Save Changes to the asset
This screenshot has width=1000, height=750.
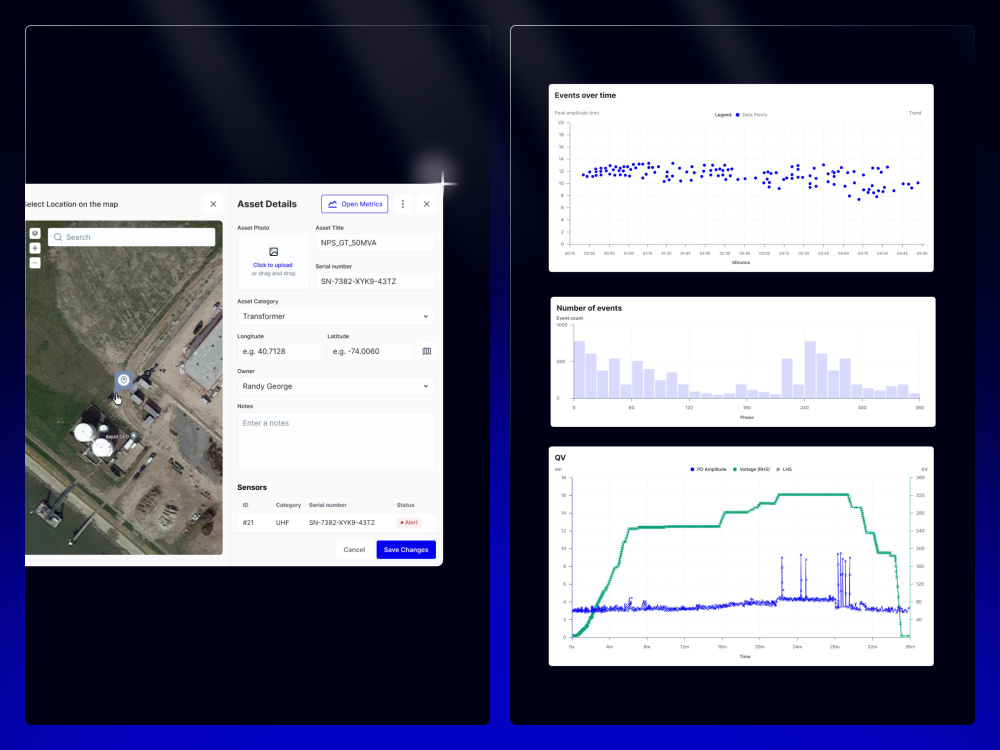(406, 550)
